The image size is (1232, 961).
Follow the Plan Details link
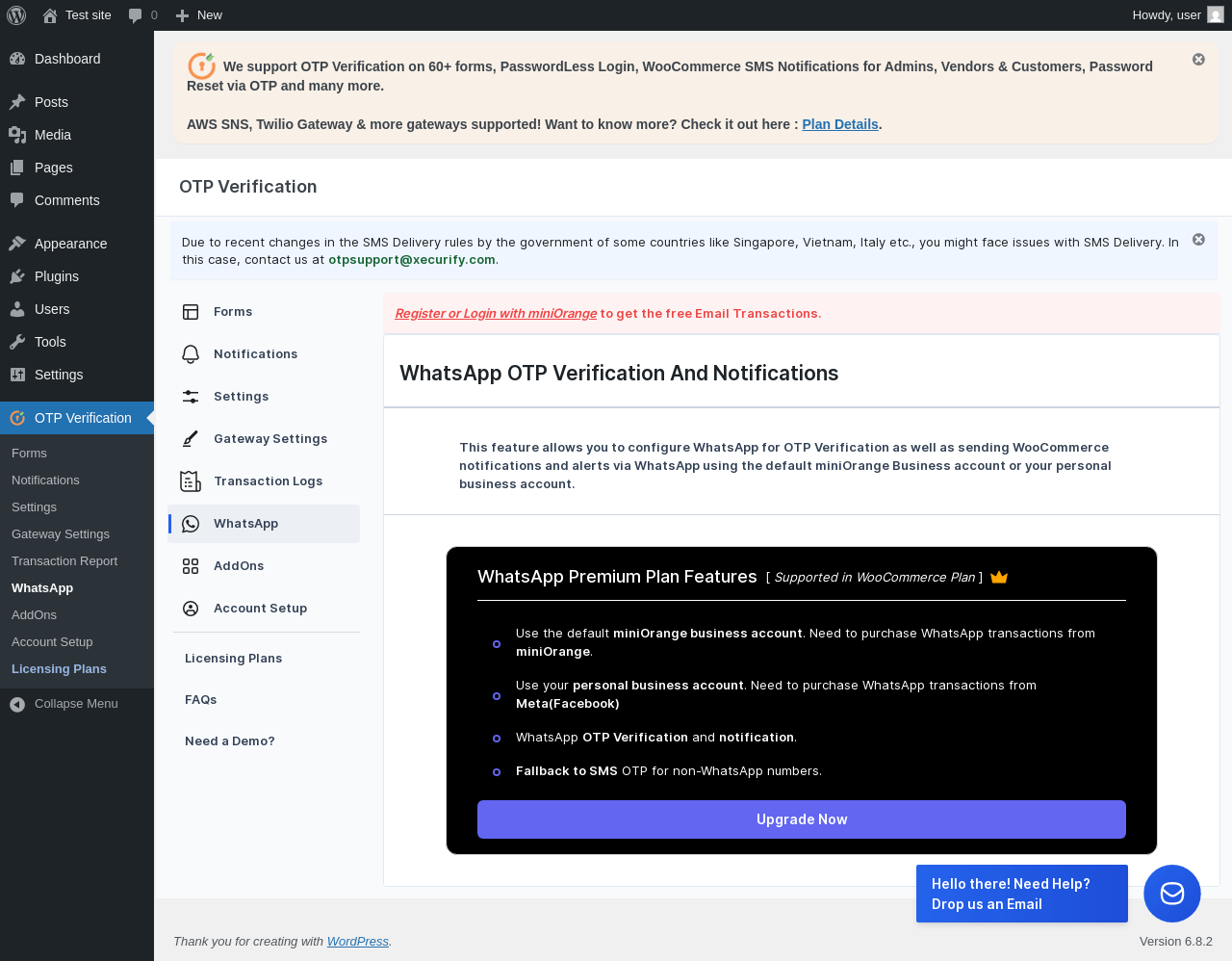(x=840, y=124)
